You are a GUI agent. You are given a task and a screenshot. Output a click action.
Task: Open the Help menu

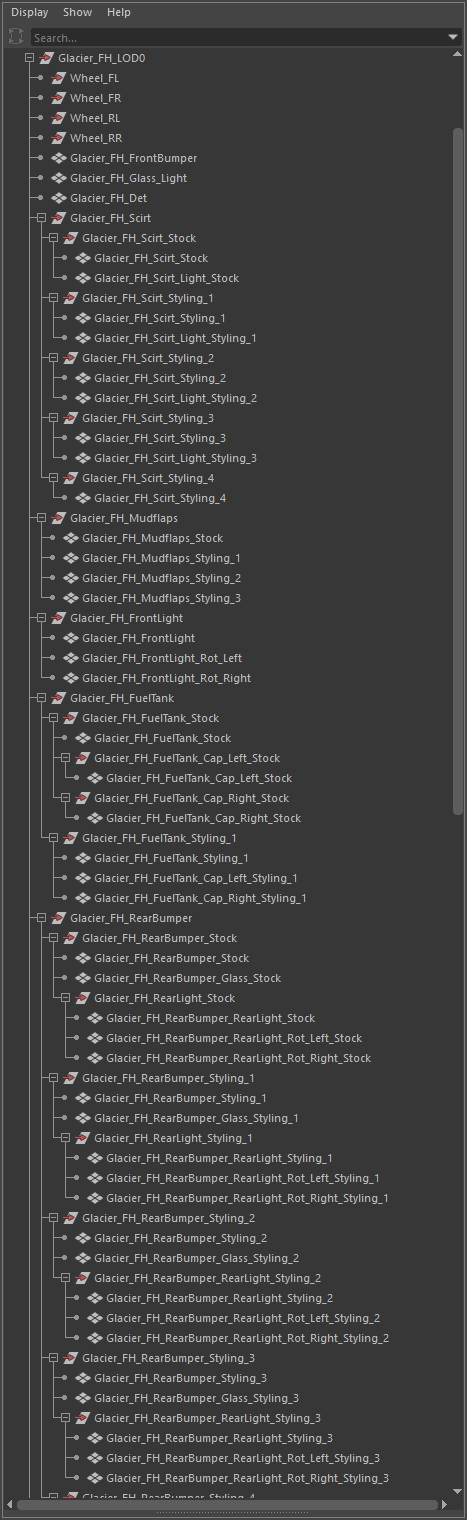(x=119, y=12)
